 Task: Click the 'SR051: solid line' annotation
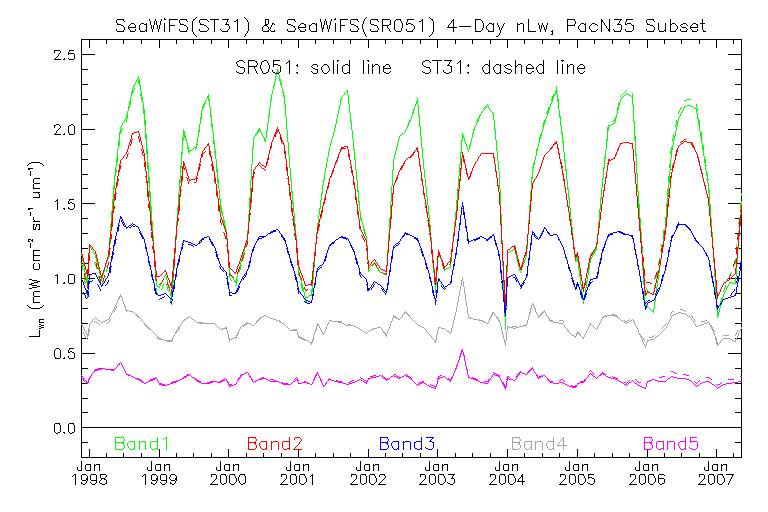(x=313, y=68)
